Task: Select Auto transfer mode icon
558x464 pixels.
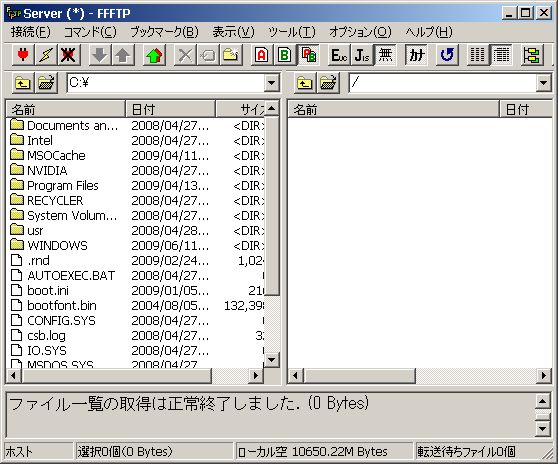Action: pos(308,55)
